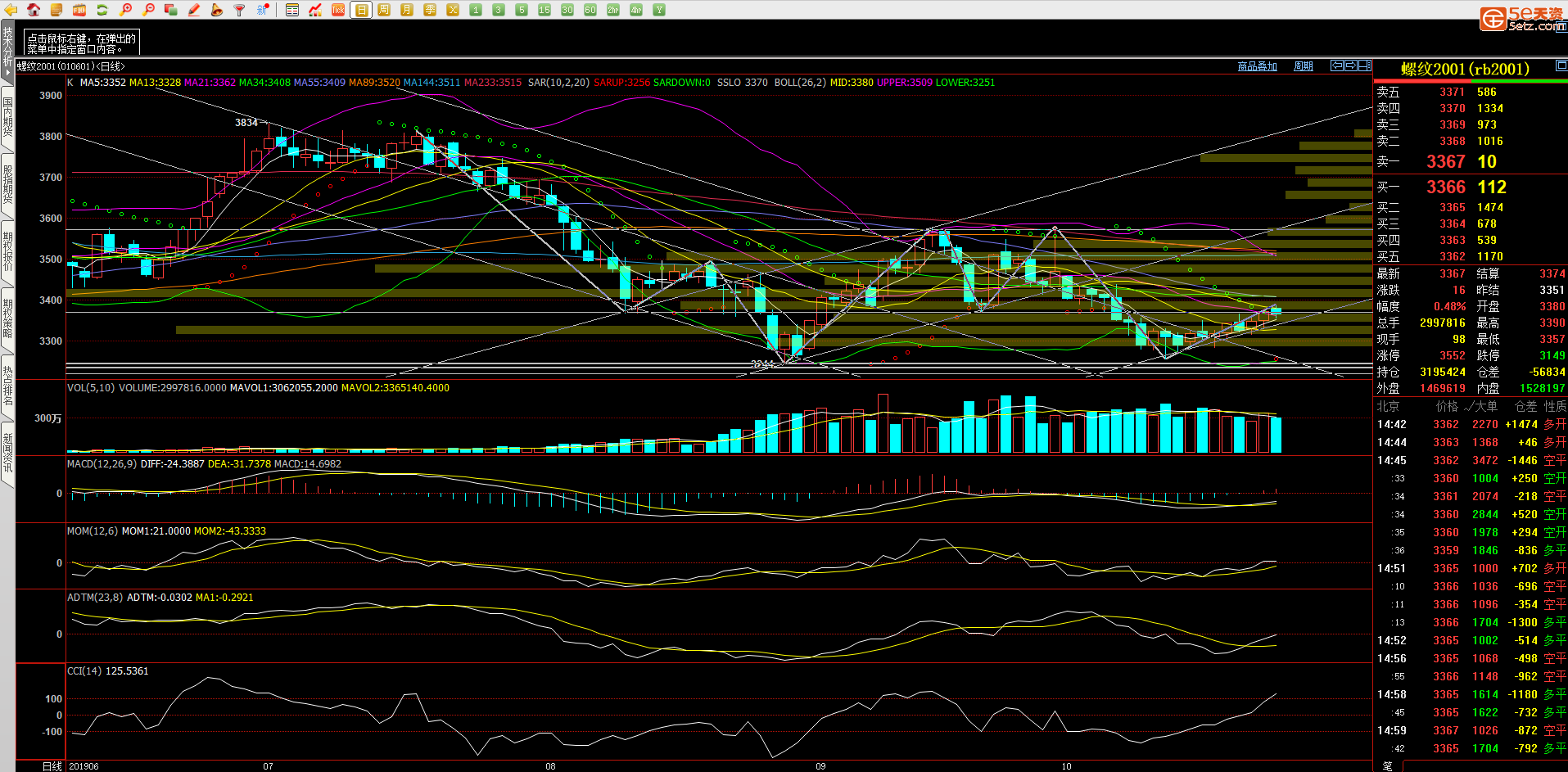Click the 商品叠加 link
This screenshot has height=772, width=1568.
[x=1257, y=66]
